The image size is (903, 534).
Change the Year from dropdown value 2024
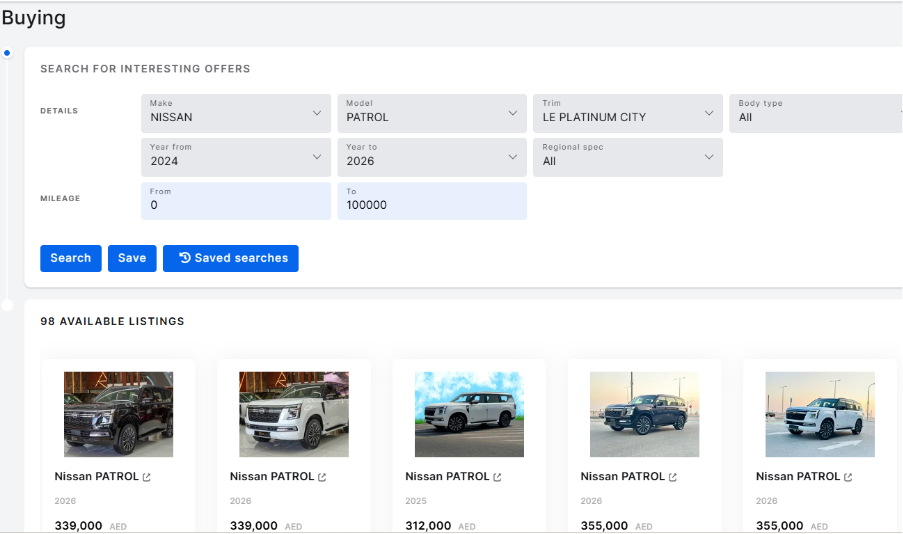236,157
